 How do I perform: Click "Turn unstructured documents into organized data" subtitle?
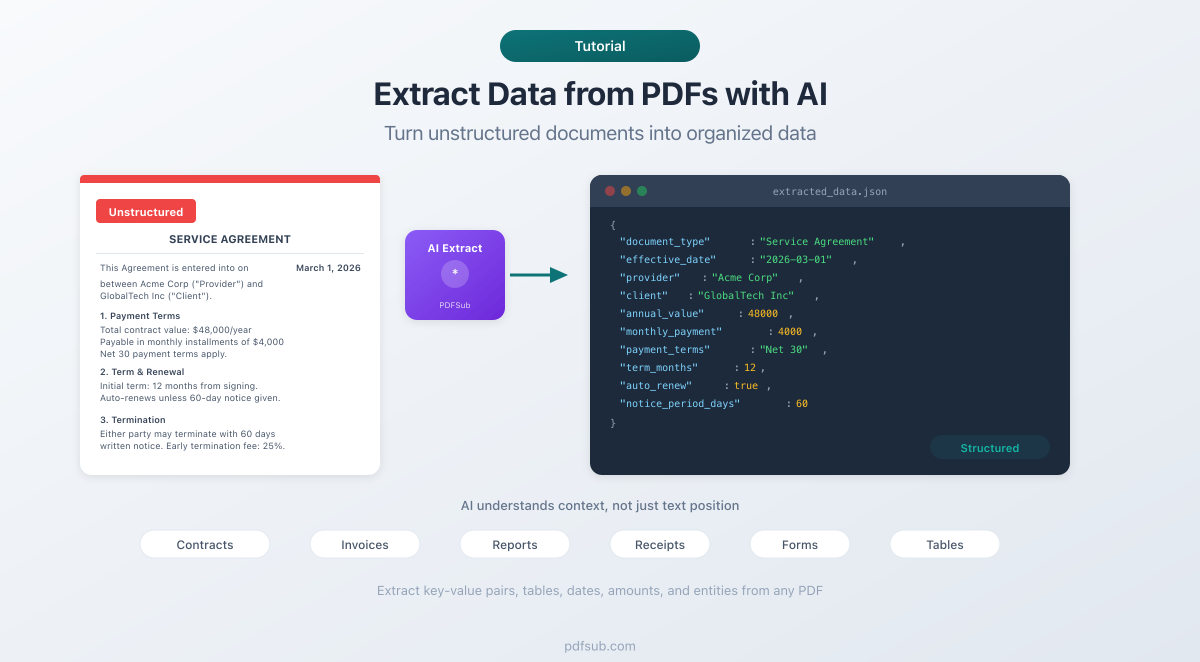600,133
